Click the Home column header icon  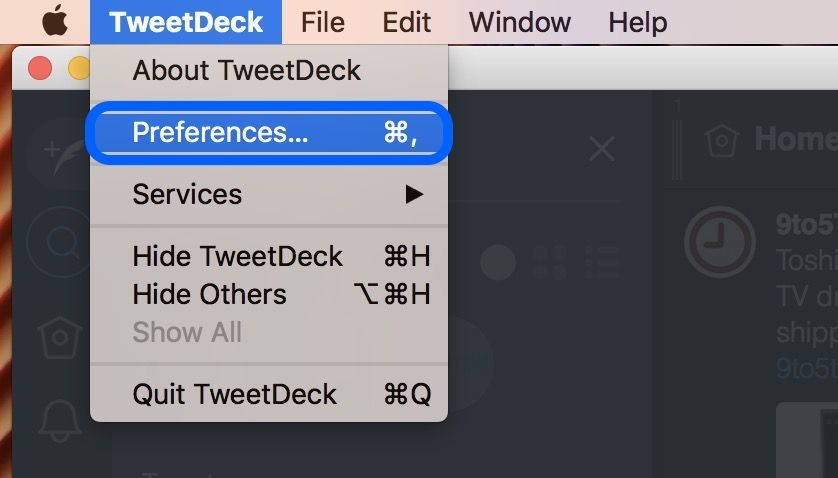[x=721, y=140]
